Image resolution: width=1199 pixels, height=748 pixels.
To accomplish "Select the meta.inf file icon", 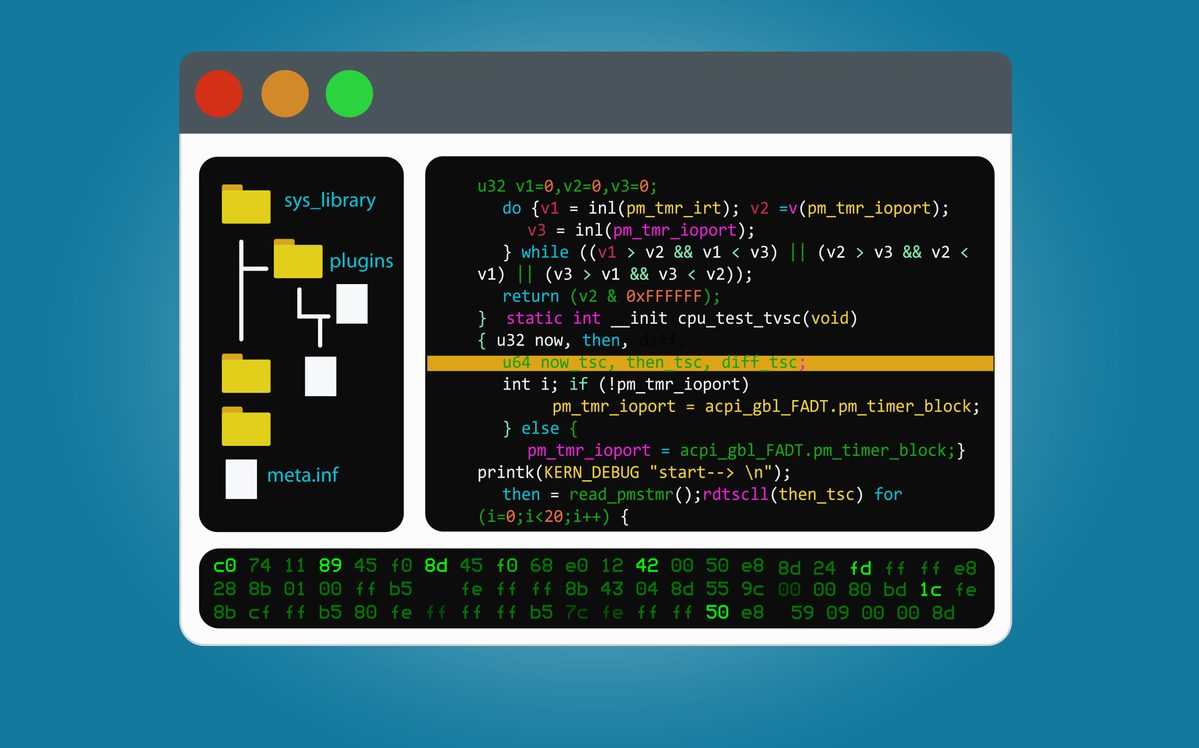I will coord(240,476).
